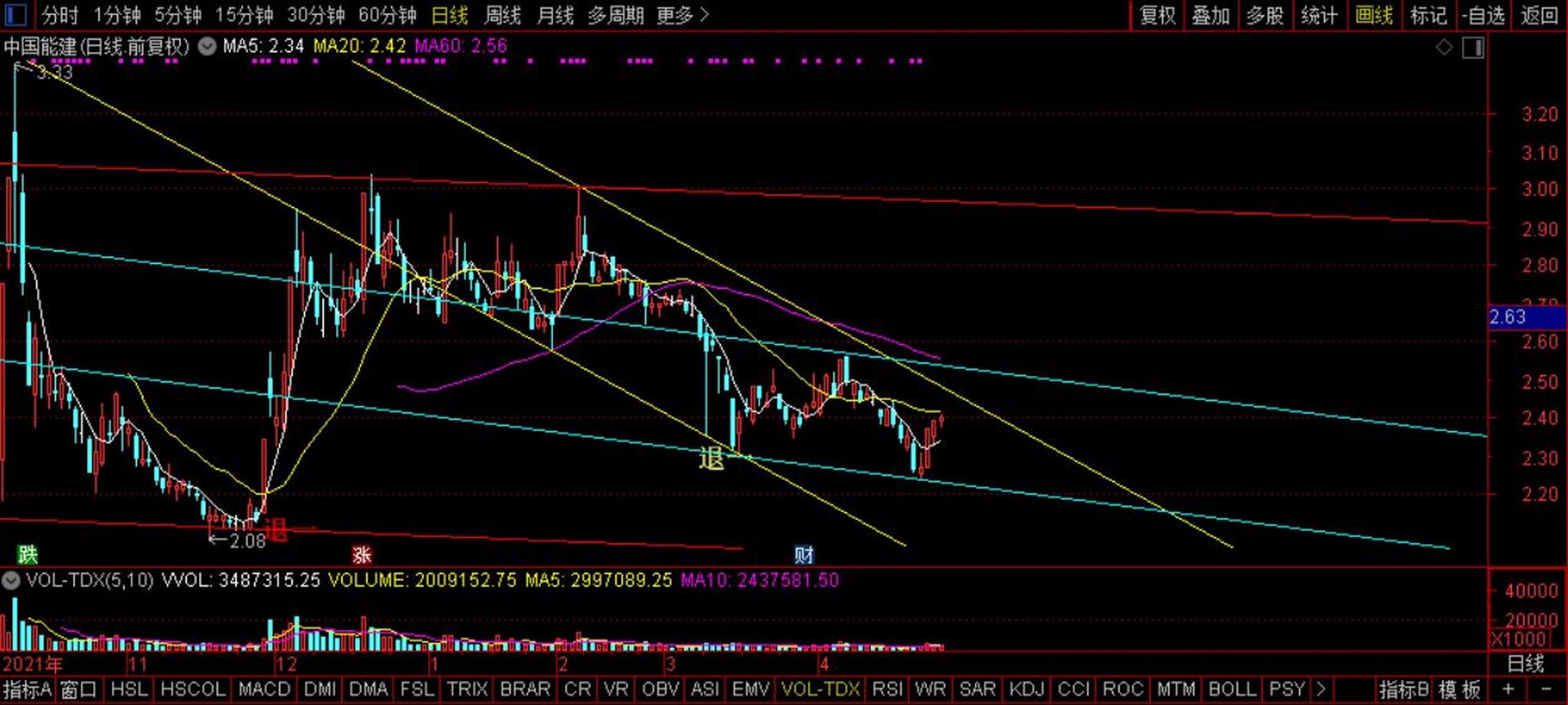Viewport: 1568px width, 705px height.
Task: Expand the 更多 periods menu
Action: pos(682,15)
